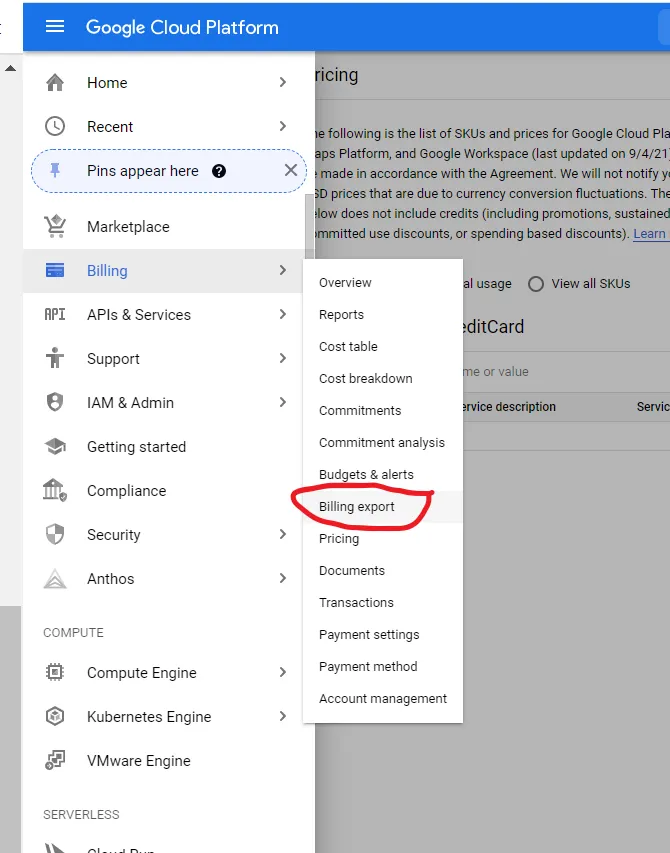
Task: Click the VMware Engine label
Action: pos(139,761)
